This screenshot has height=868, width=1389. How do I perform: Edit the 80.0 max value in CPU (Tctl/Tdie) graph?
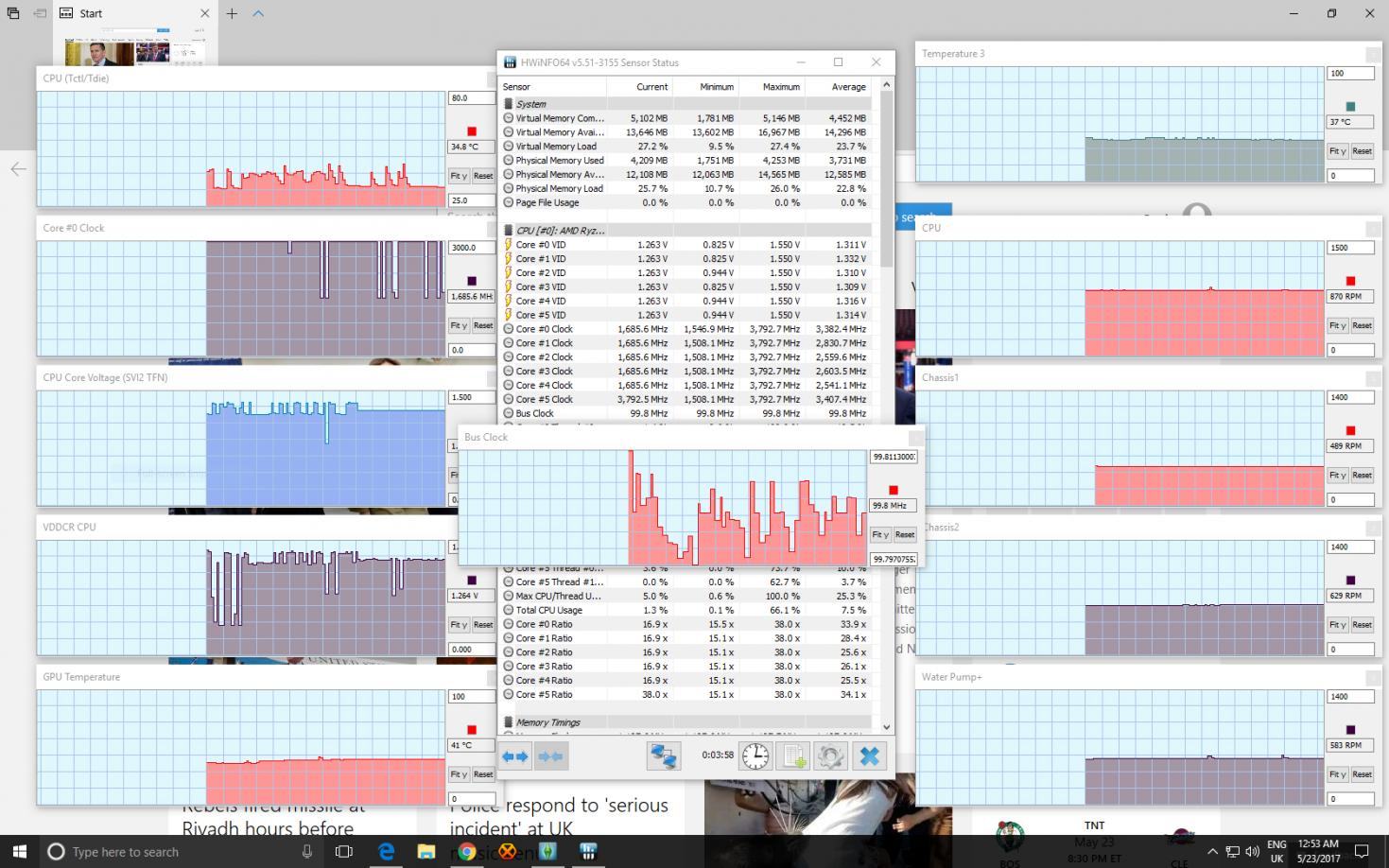tap(471, 98)
